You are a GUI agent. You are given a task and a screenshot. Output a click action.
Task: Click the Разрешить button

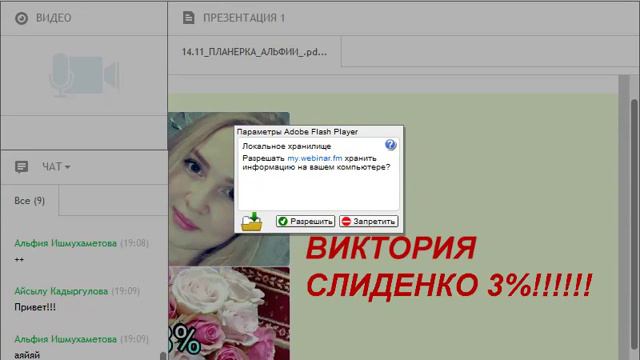pyautogui.click(x=305, y=221)
